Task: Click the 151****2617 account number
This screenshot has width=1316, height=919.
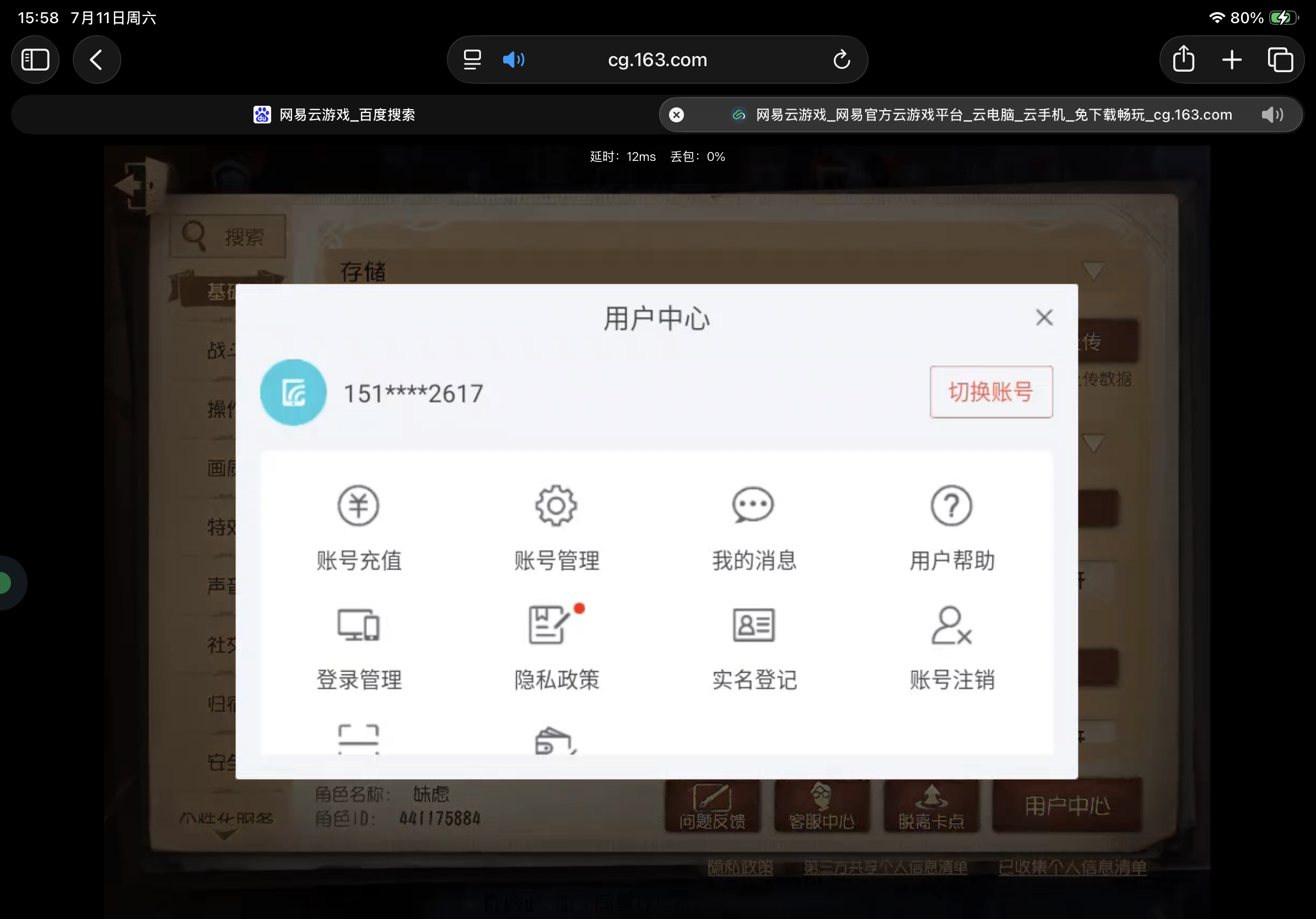Action: tap(413, 393)
